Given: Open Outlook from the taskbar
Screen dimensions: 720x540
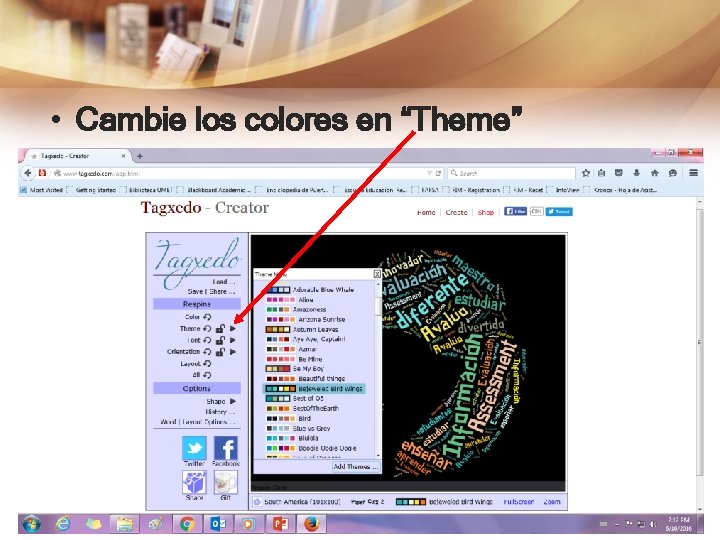Looking at the screenshot, I should (x=218, y=524).
